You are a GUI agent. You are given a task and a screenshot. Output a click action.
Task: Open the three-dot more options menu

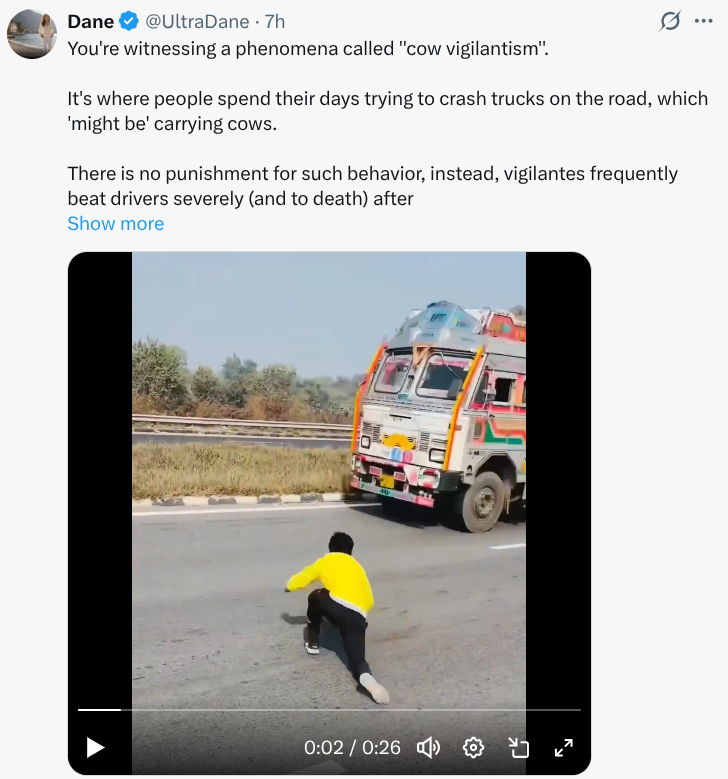coord(704,21)
